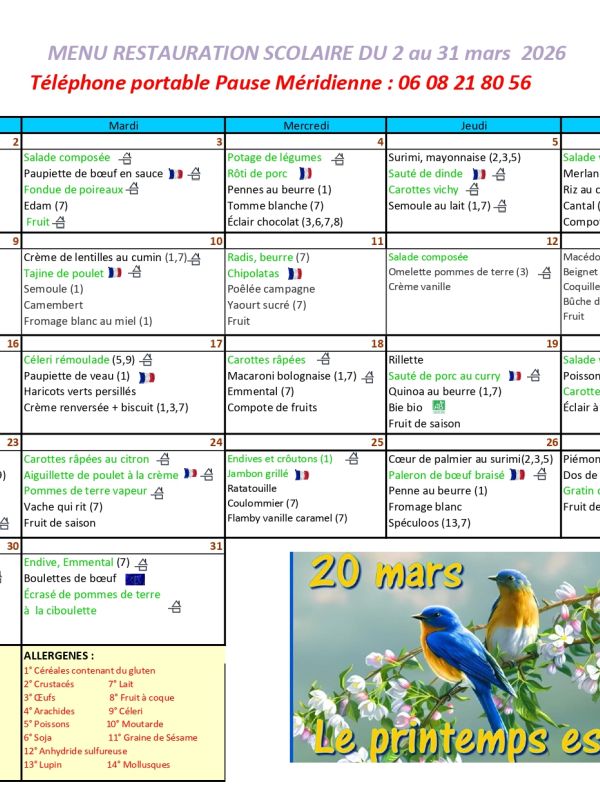
Task: Click the French flag beside Paleron de bœuf braisé
Action: coord(517,475)
